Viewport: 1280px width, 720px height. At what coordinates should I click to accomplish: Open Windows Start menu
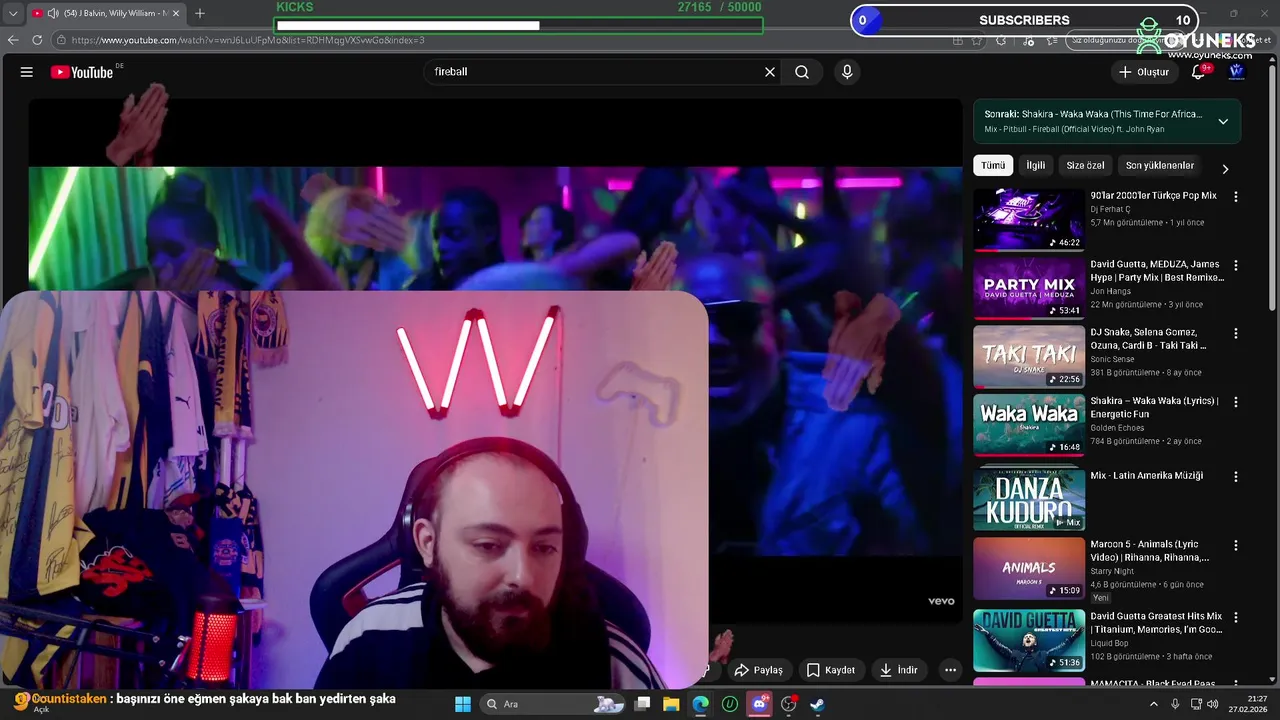click(x=462, y=704)
